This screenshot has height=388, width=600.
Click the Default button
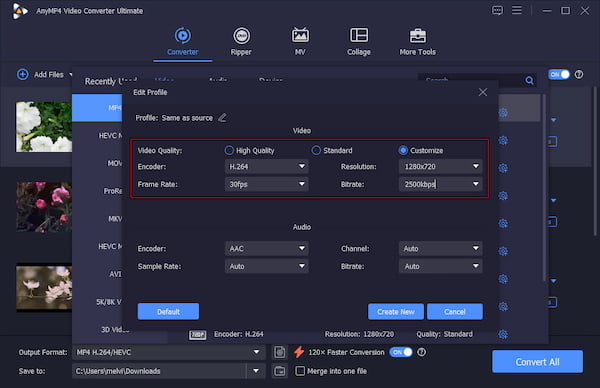coord(168,311)
